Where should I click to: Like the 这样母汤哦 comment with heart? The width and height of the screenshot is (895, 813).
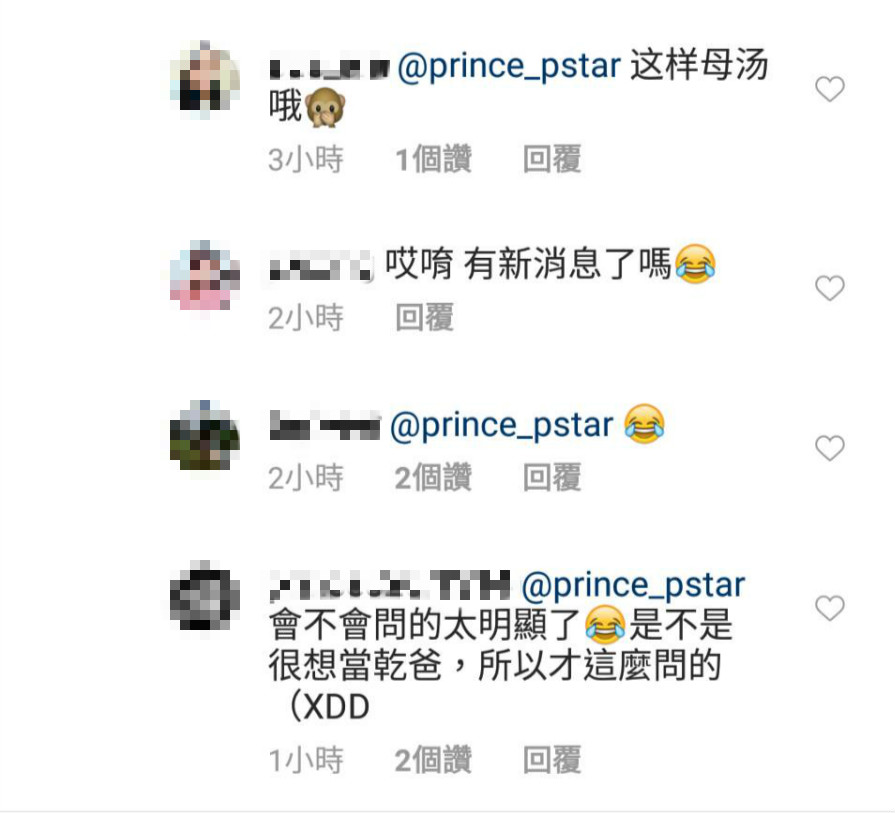(x=829, y=89)
